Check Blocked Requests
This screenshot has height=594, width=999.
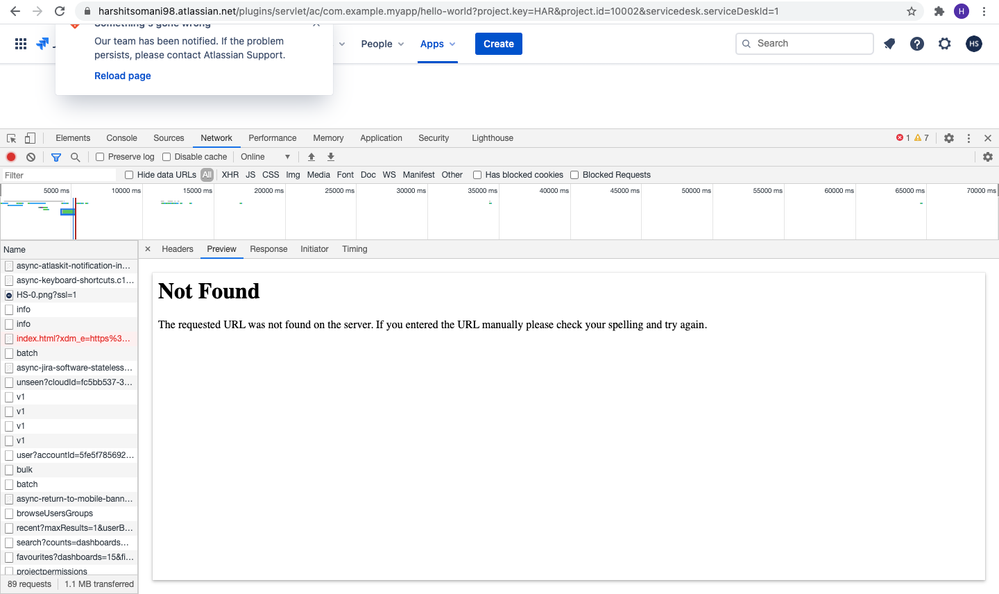click(574, 175)
